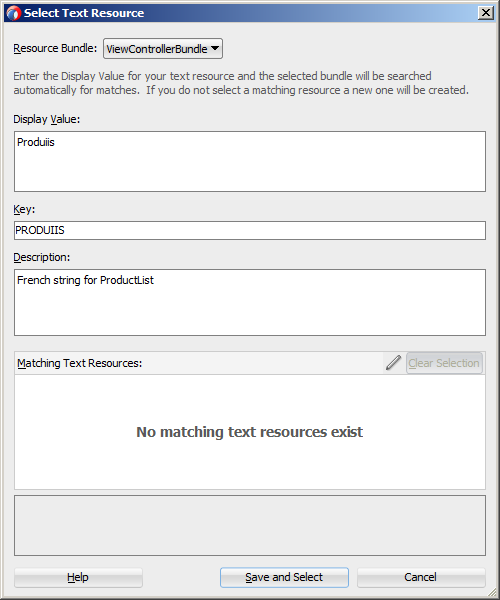500x600 pixels.
Task: Click the Clear Selection button
Action: click(444, 363)
